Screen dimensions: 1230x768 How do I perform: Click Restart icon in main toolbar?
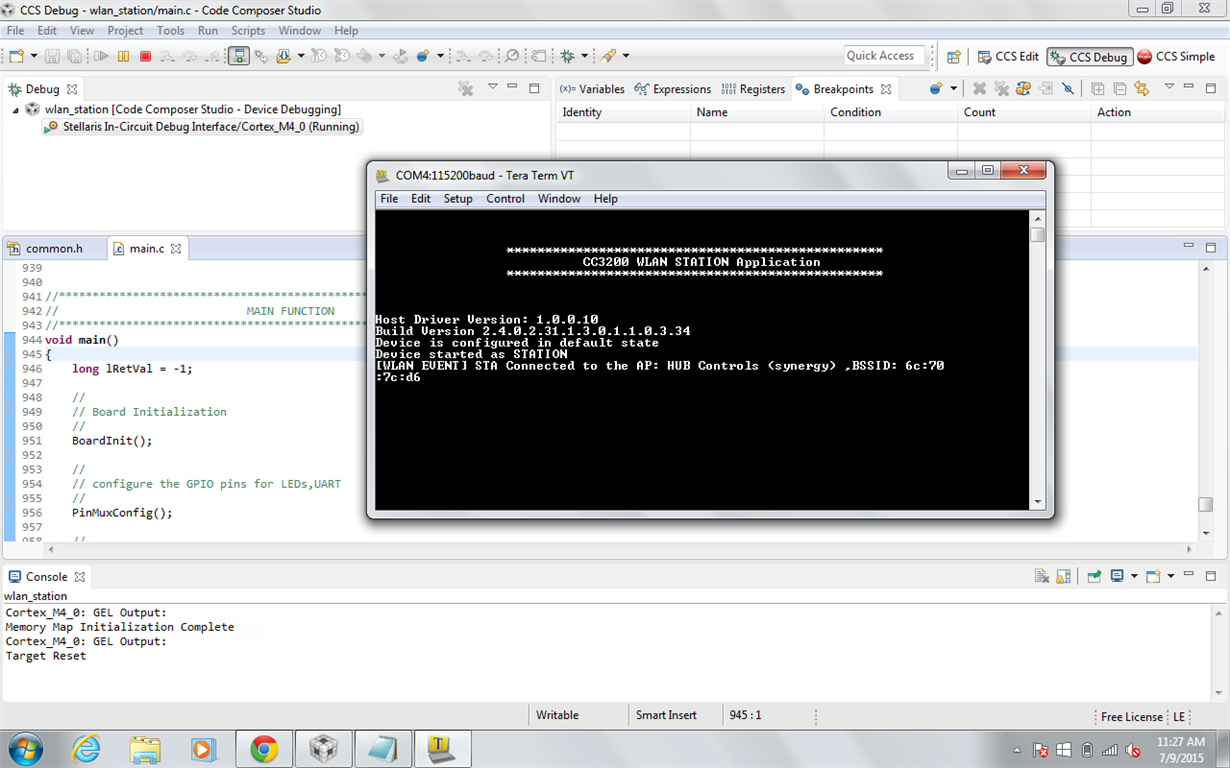pos(400,56)
